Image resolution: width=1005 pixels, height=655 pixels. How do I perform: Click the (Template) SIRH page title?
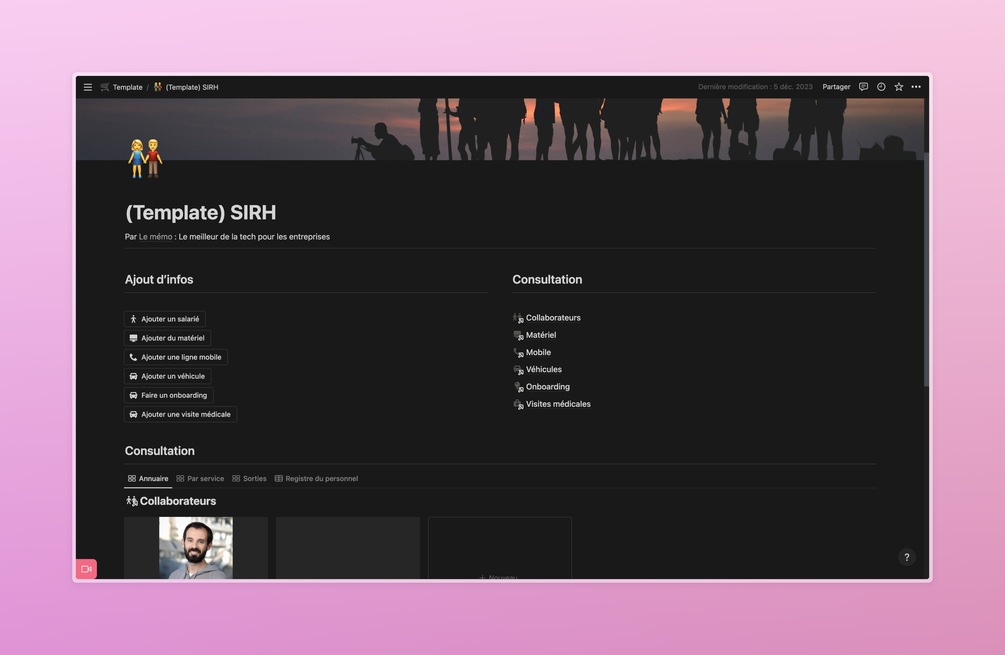point(201,213)
